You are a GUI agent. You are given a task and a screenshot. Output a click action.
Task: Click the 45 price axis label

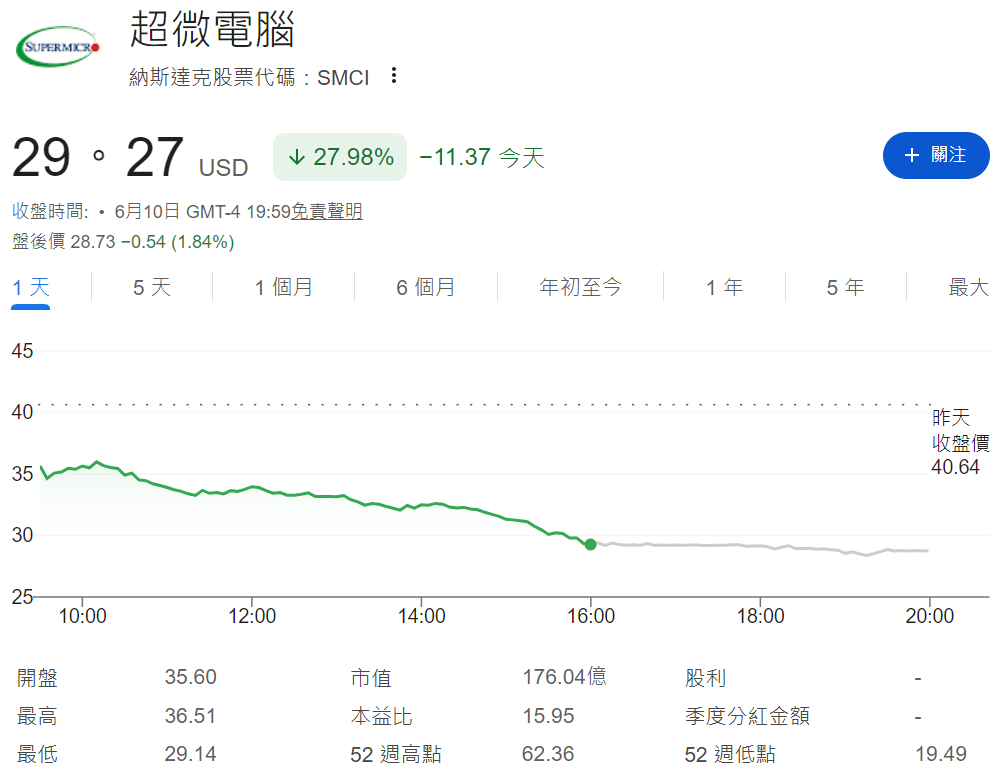click(22, 351)
